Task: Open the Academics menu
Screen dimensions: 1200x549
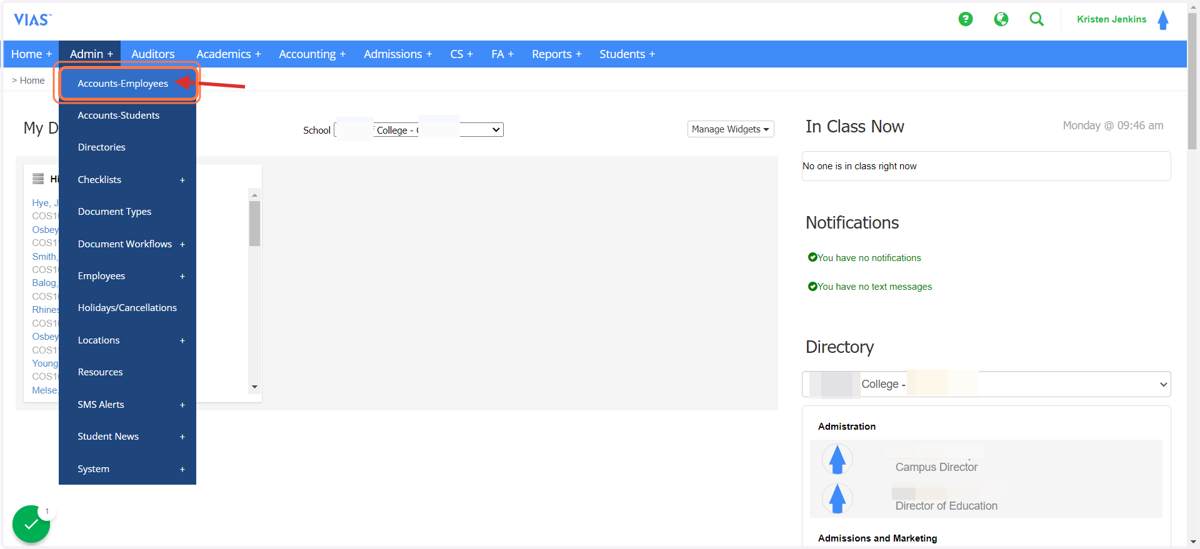Action: point(228,54)
